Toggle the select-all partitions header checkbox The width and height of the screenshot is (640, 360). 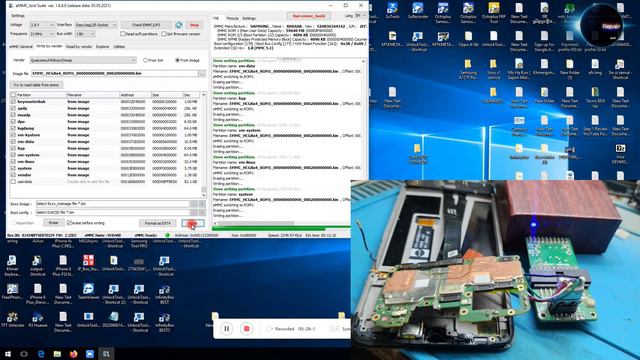[x=13, y=95]
